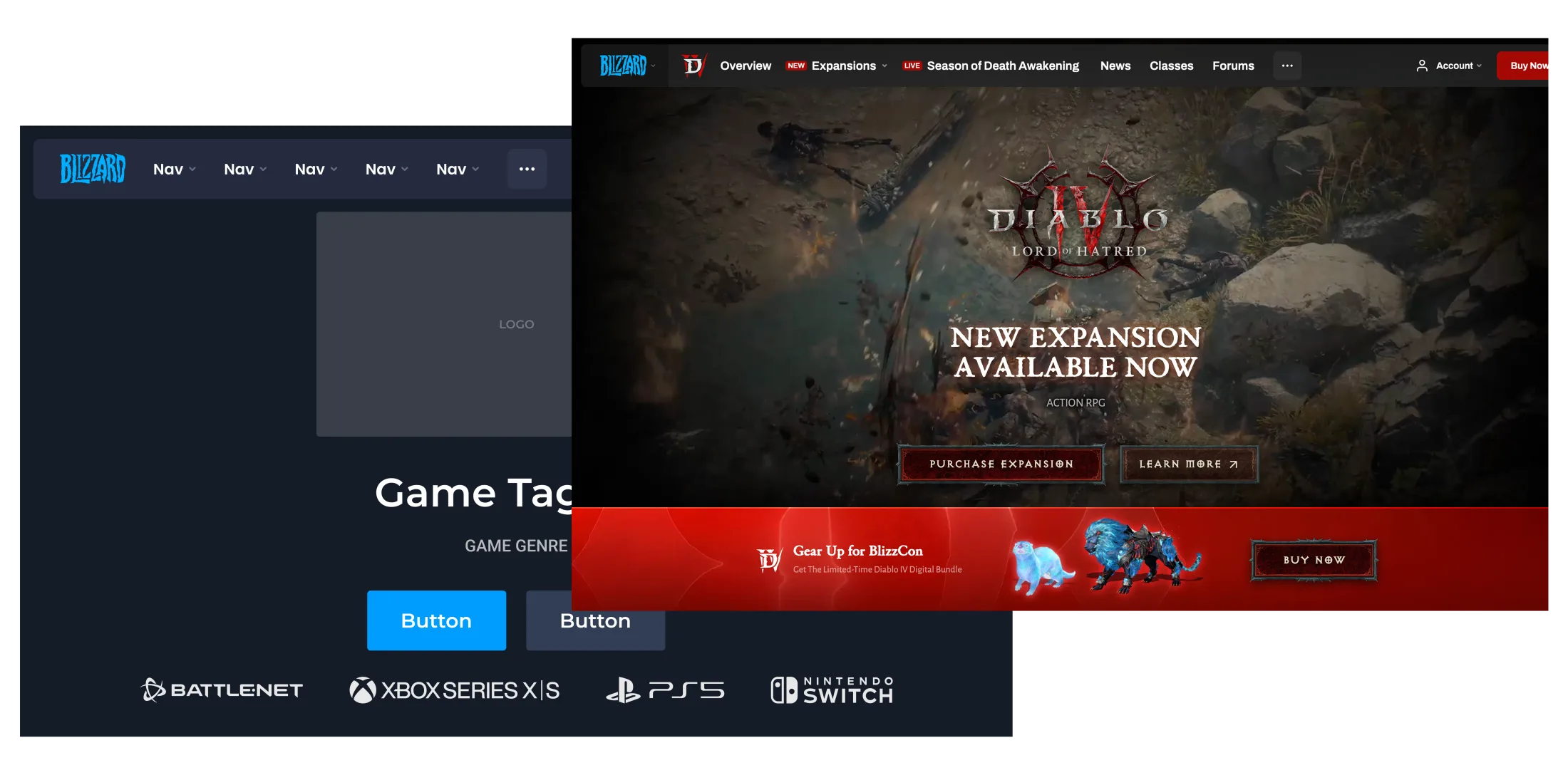Open the Overview page in the Diablo nav

746,66
